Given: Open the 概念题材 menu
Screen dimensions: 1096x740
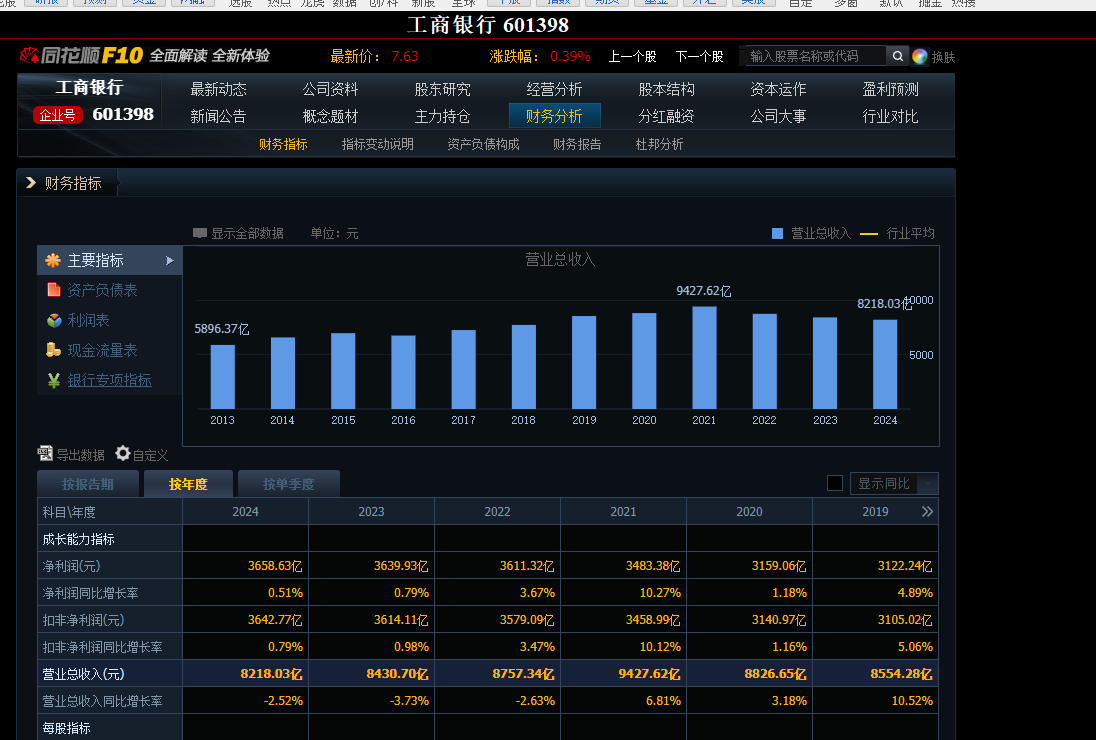Looking at the screenshot, I should point(330,116).
